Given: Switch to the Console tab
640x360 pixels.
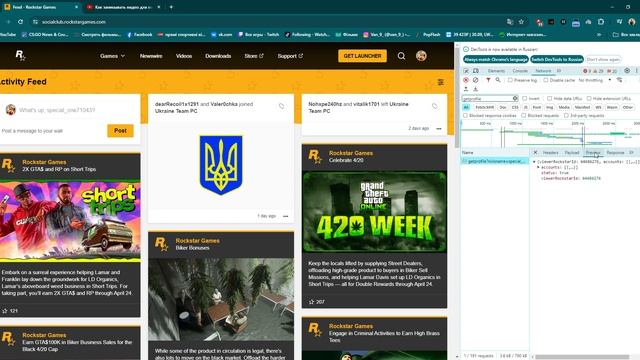Looking at the screenshot, I should 520,71.
